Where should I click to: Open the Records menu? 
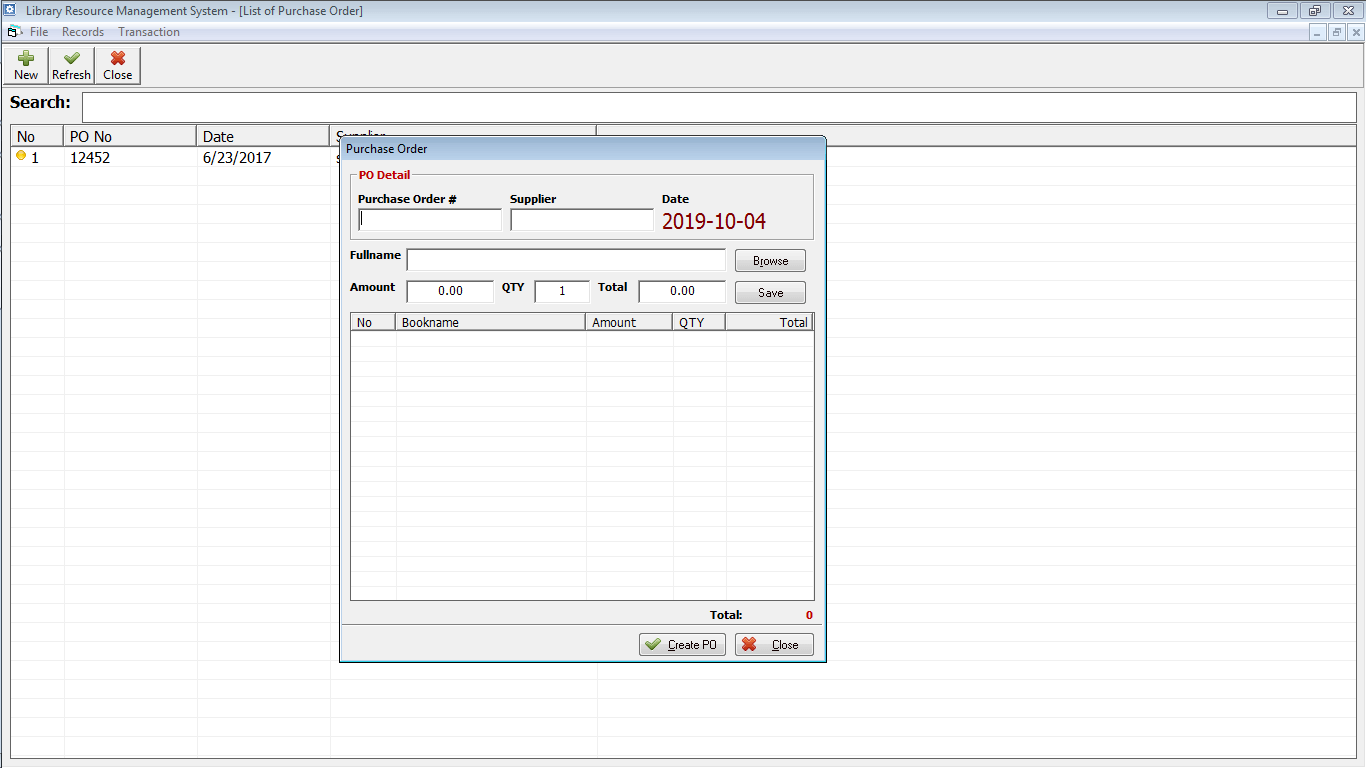click(83, 32)
